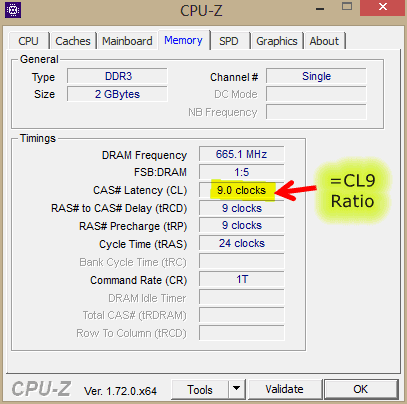
Task: Open the Graphics tab
Action: pyautogui.click(x=277, y=41)
